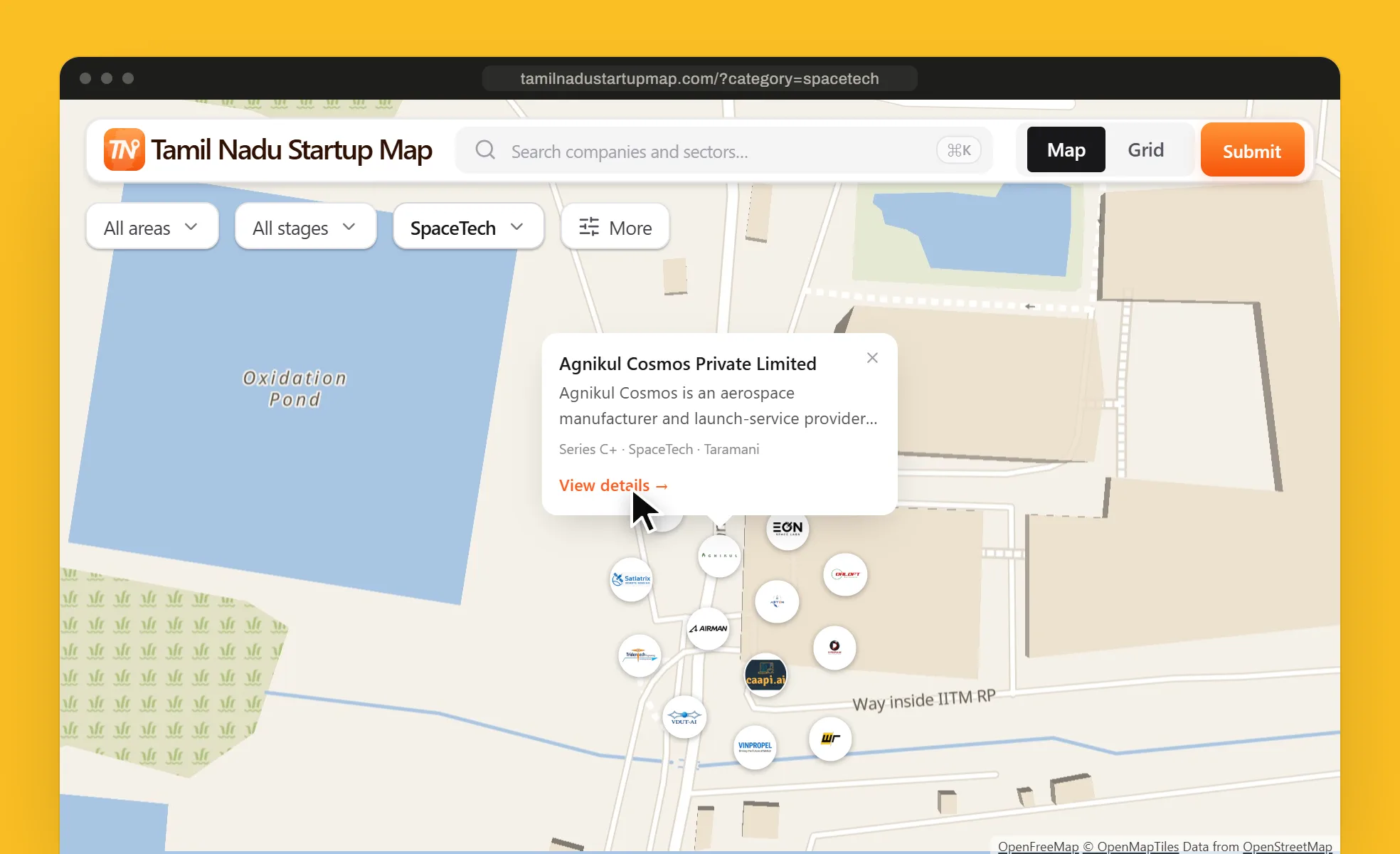Click the EON Space Labs map marker
Viewport: 1400px width, 854px height.
pos(787,528)
